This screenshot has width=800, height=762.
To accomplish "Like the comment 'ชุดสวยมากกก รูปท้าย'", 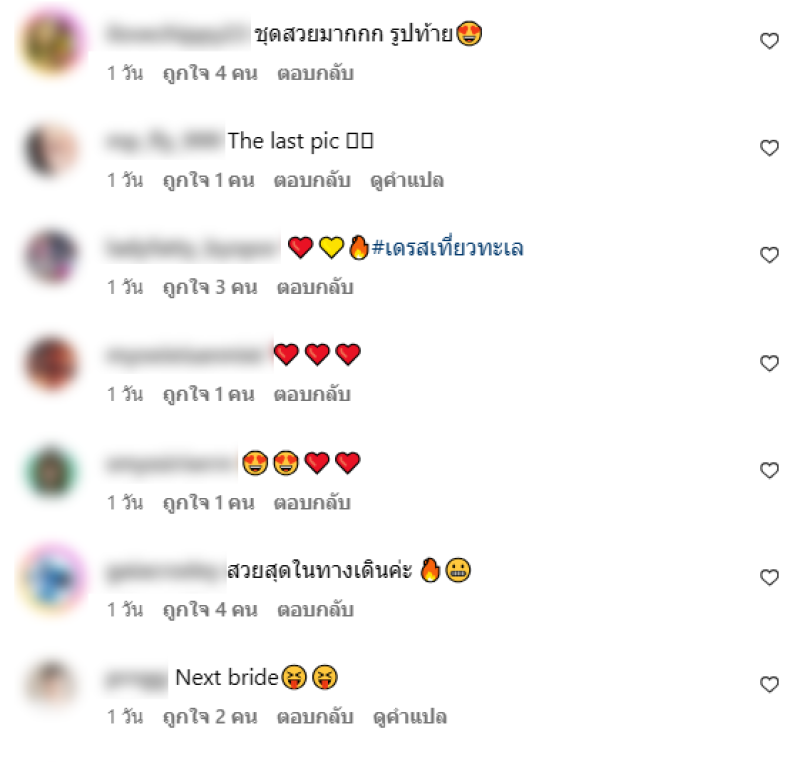I will coord(769,41).
